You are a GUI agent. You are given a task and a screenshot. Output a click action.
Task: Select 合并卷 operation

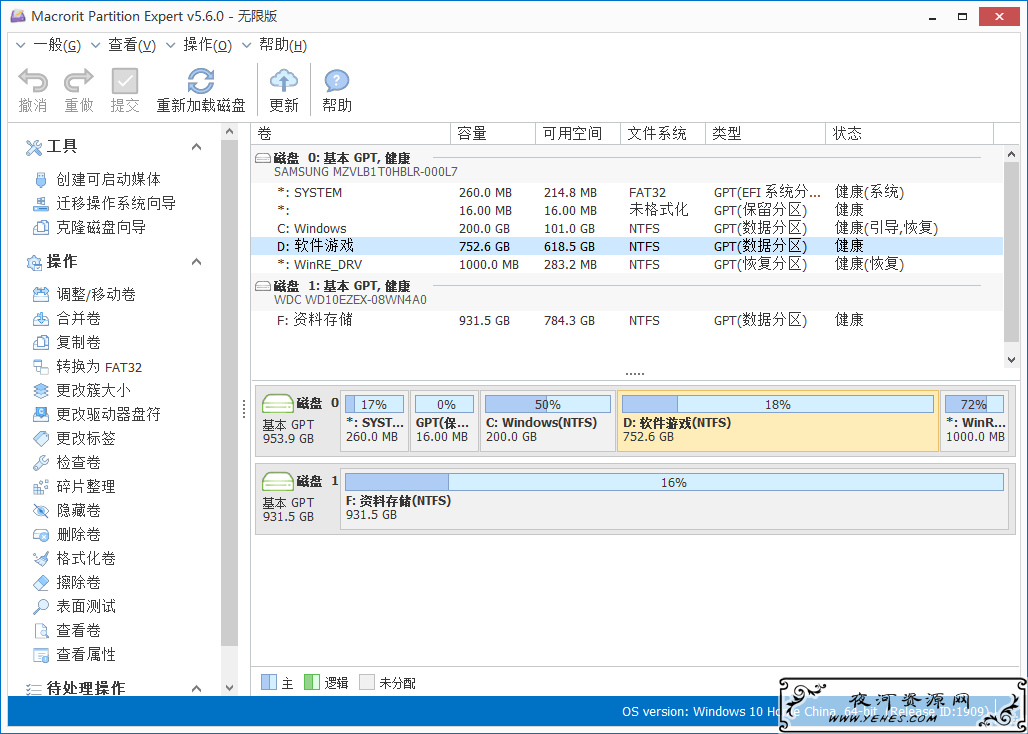(x=66, y=319)
